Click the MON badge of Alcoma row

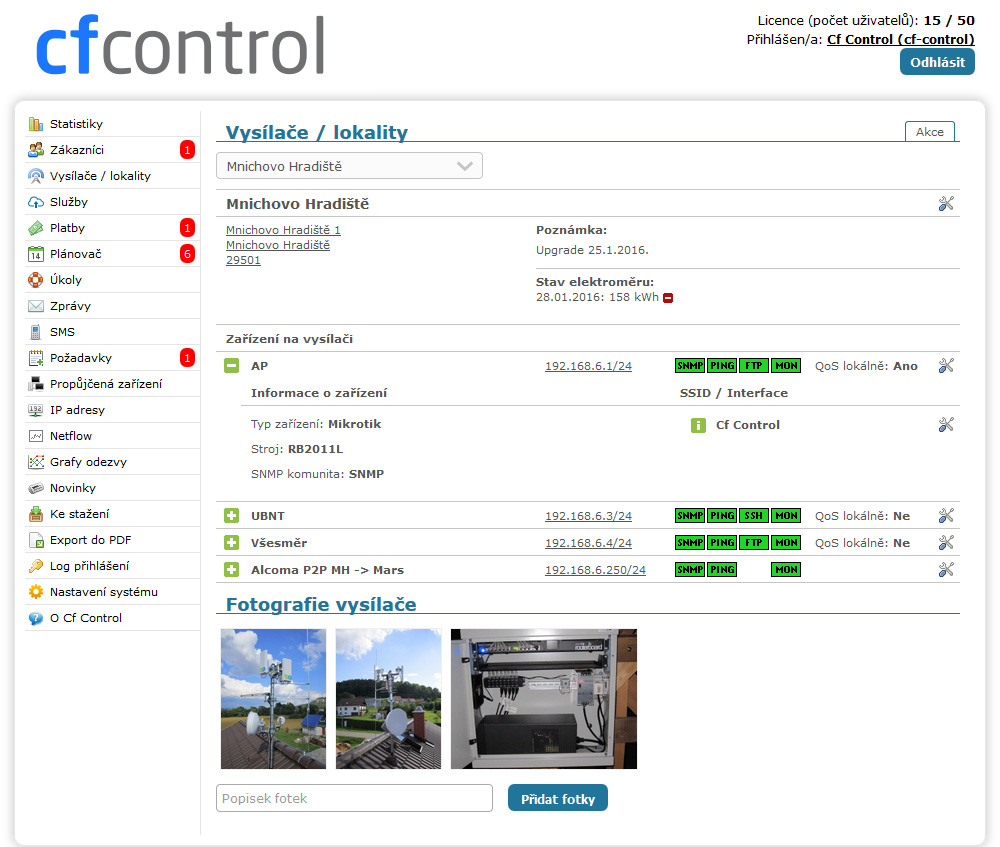[x=786, y=570]
